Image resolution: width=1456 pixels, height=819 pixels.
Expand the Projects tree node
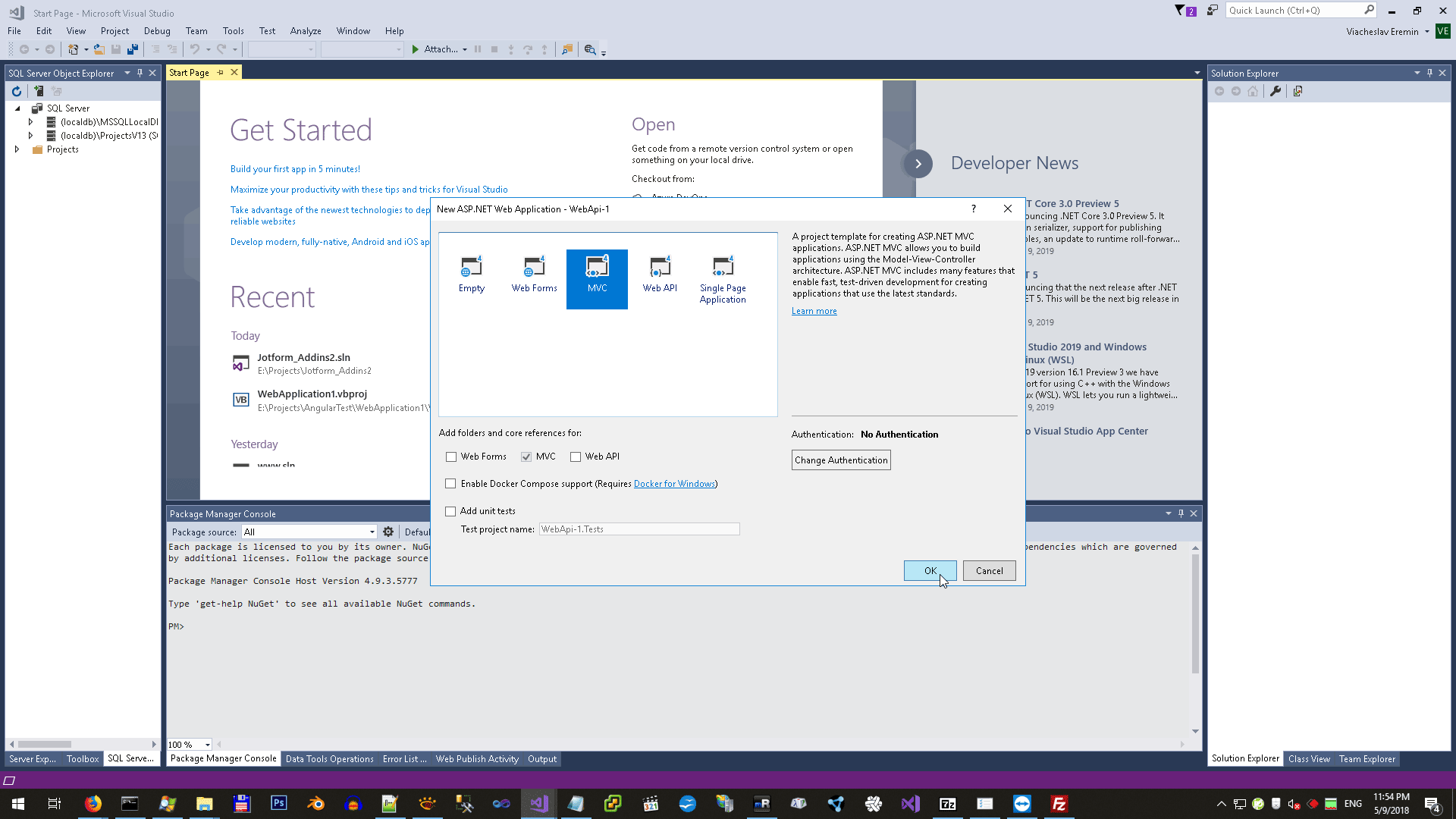pos(17,149)
